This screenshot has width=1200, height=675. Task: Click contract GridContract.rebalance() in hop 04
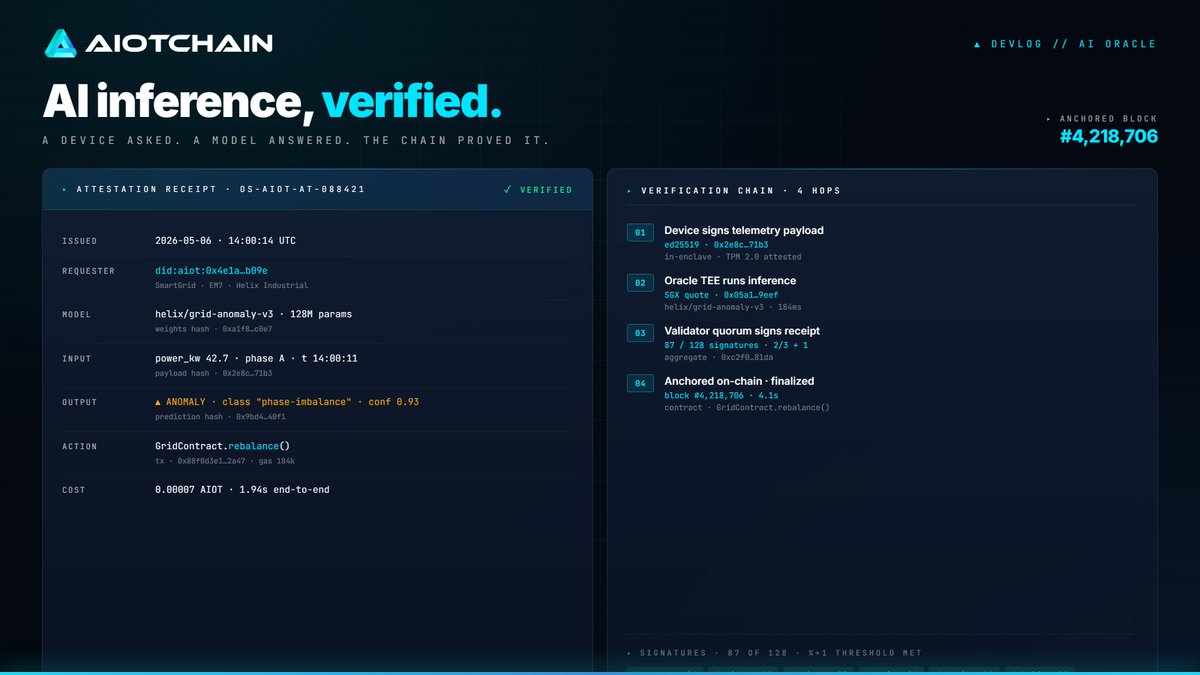(x=747, y=407)
